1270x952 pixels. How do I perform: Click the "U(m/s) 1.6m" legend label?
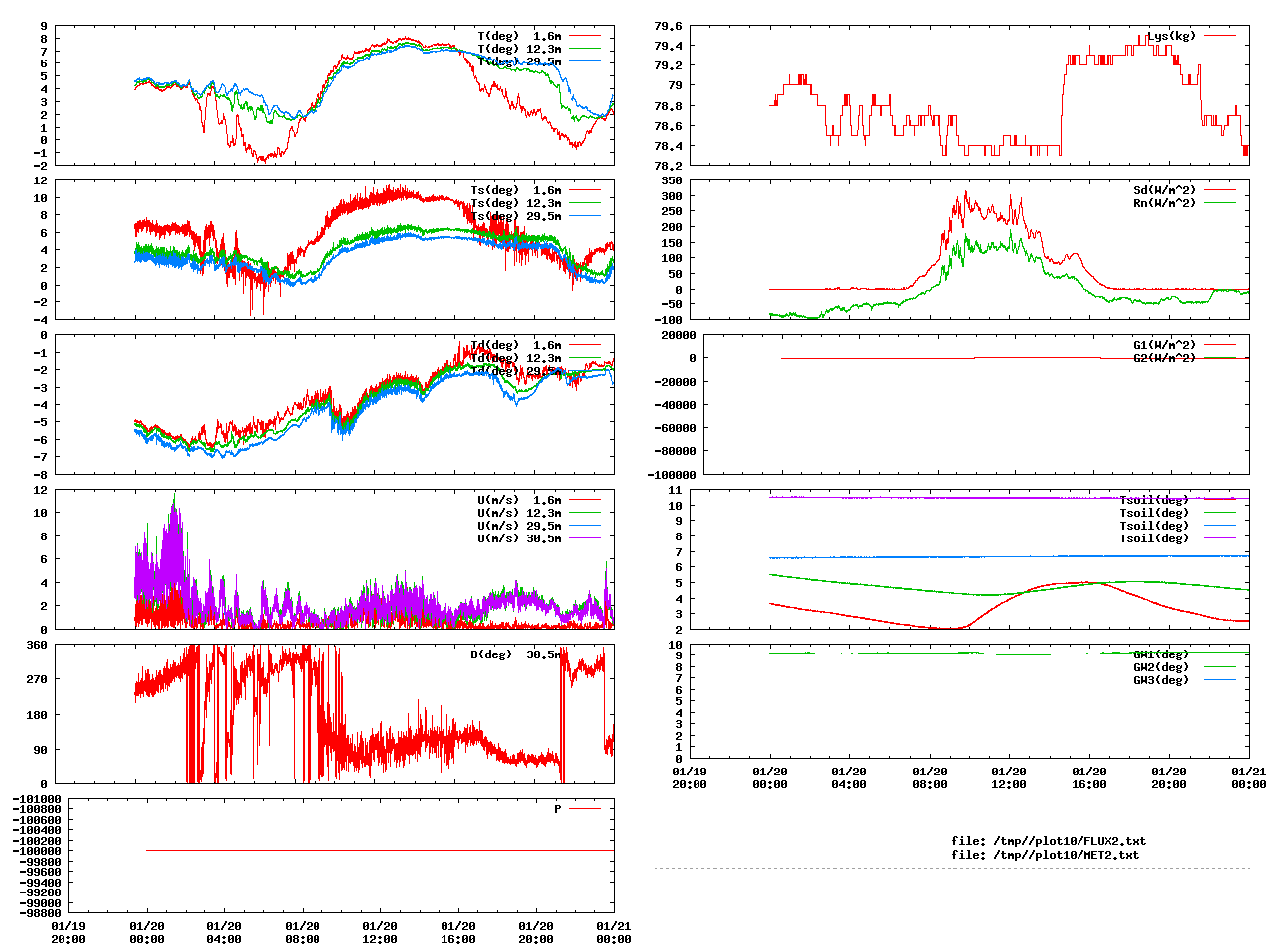(x=519, y=500)
